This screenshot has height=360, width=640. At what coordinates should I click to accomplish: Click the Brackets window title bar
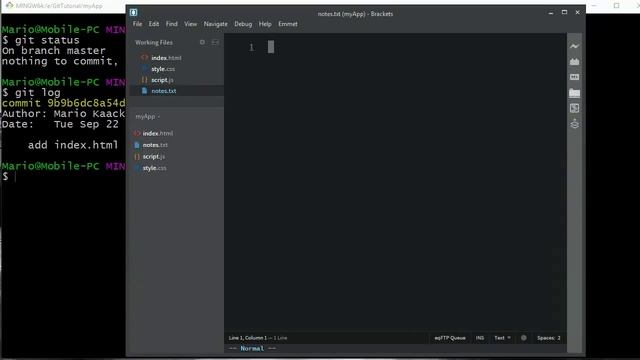356,13
